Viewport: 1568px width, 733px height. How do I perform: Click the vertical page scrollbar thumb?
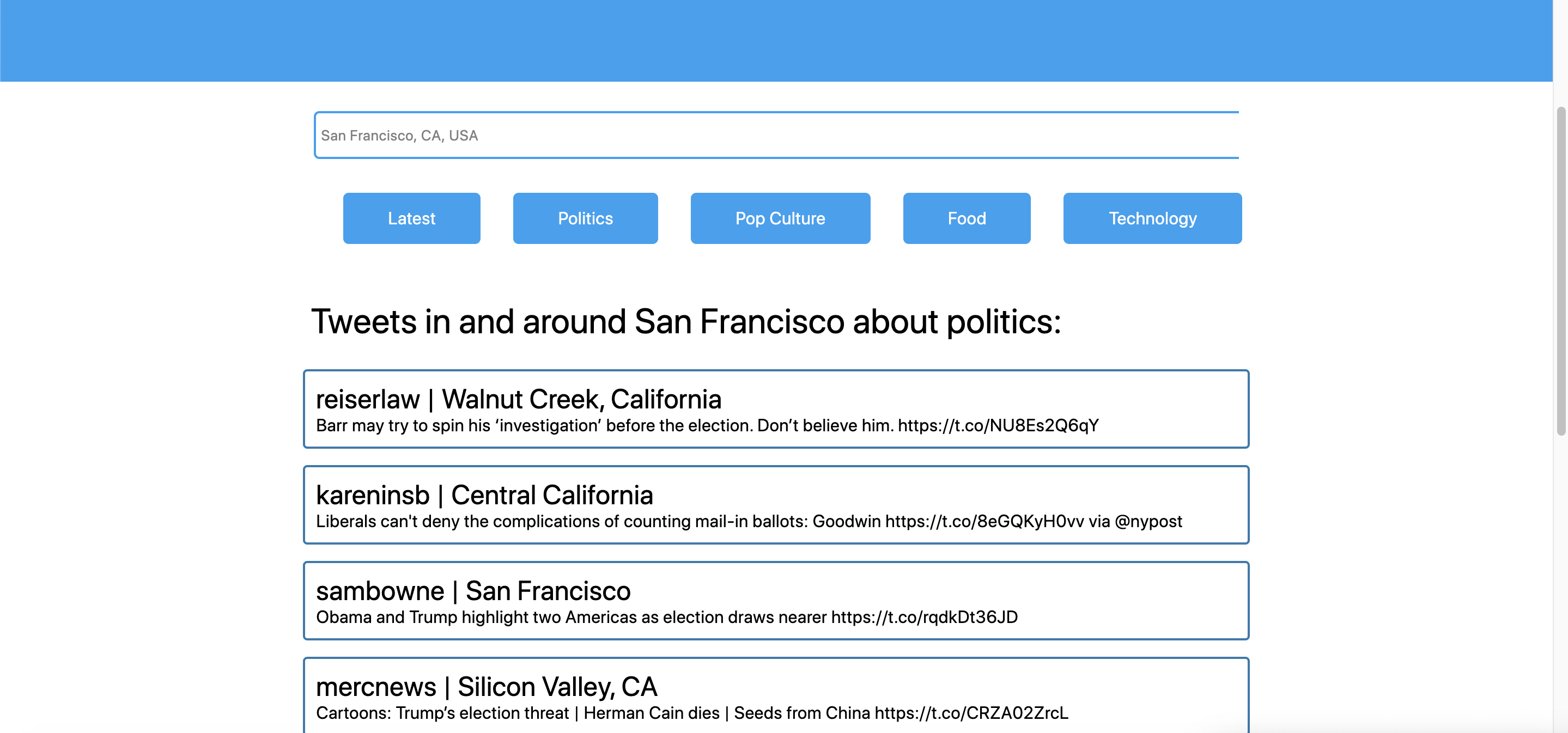(1561, 271)
